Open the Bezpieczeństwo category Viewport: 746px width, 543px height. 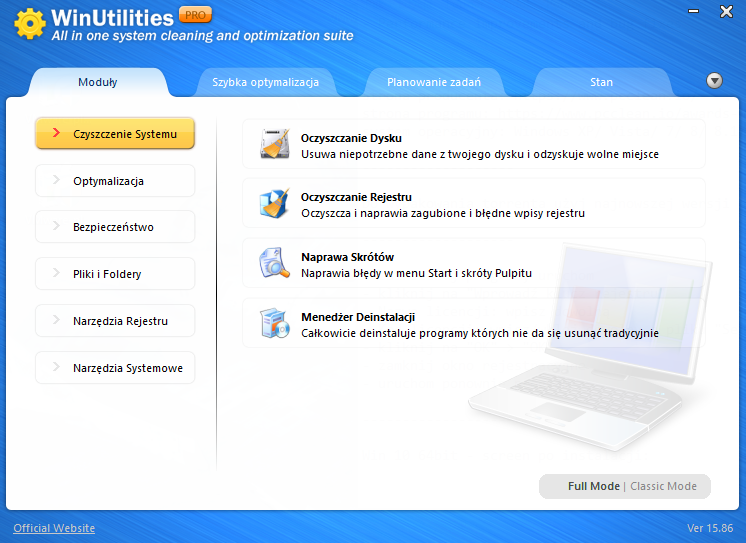[115, 227]
